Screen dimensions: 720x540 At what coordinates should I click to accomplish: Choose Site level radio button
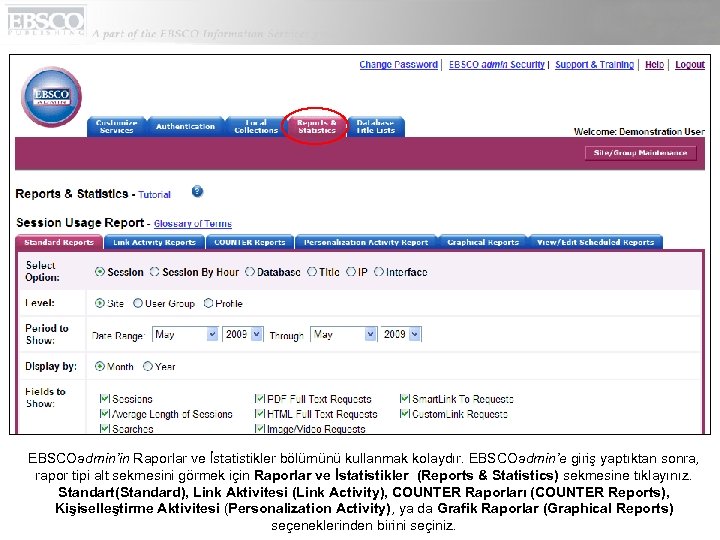100,303
